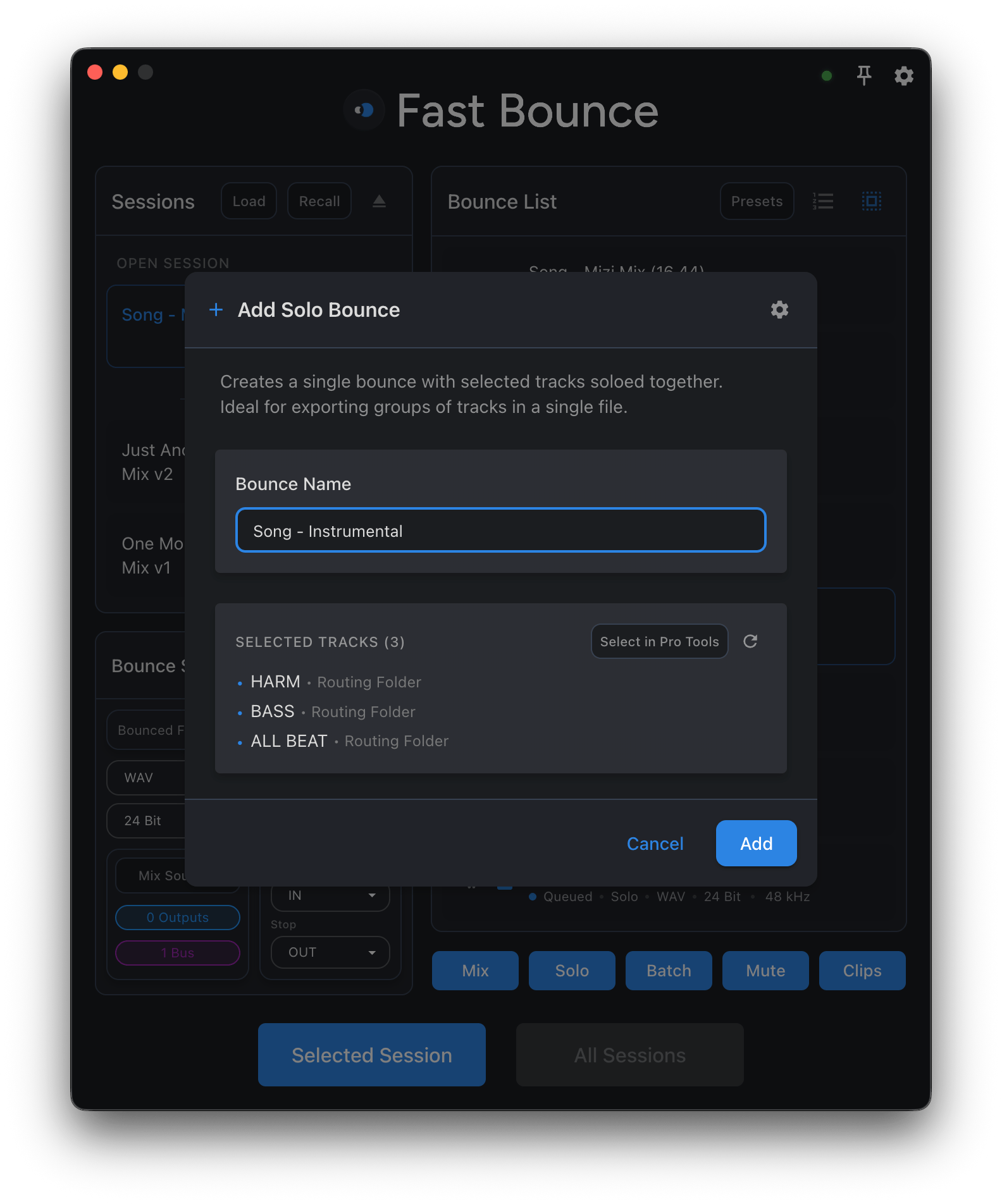Choose Selected Session bounce mode

pos(372,1055)
